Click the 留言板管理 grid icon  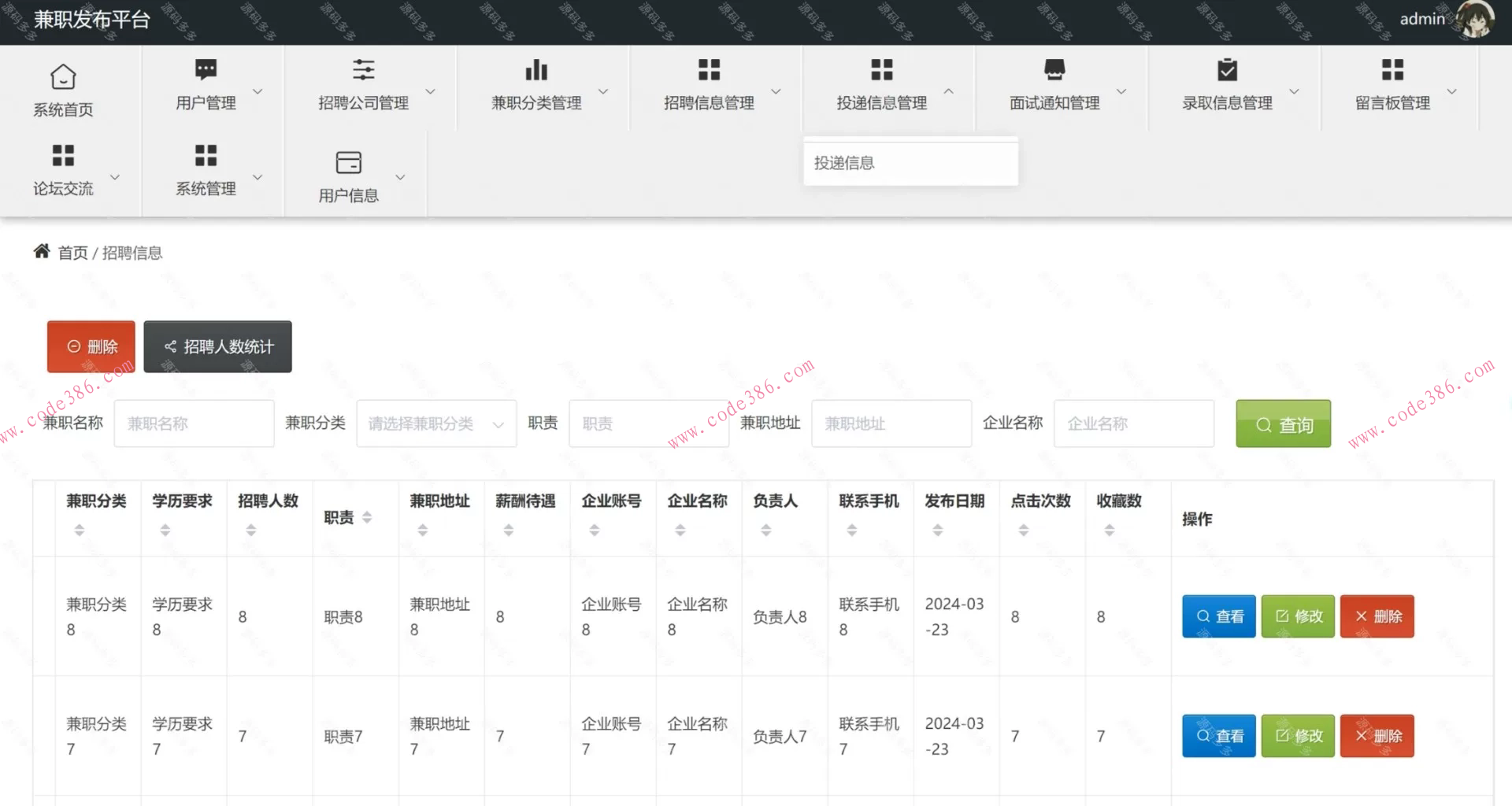coord(1392,70)
